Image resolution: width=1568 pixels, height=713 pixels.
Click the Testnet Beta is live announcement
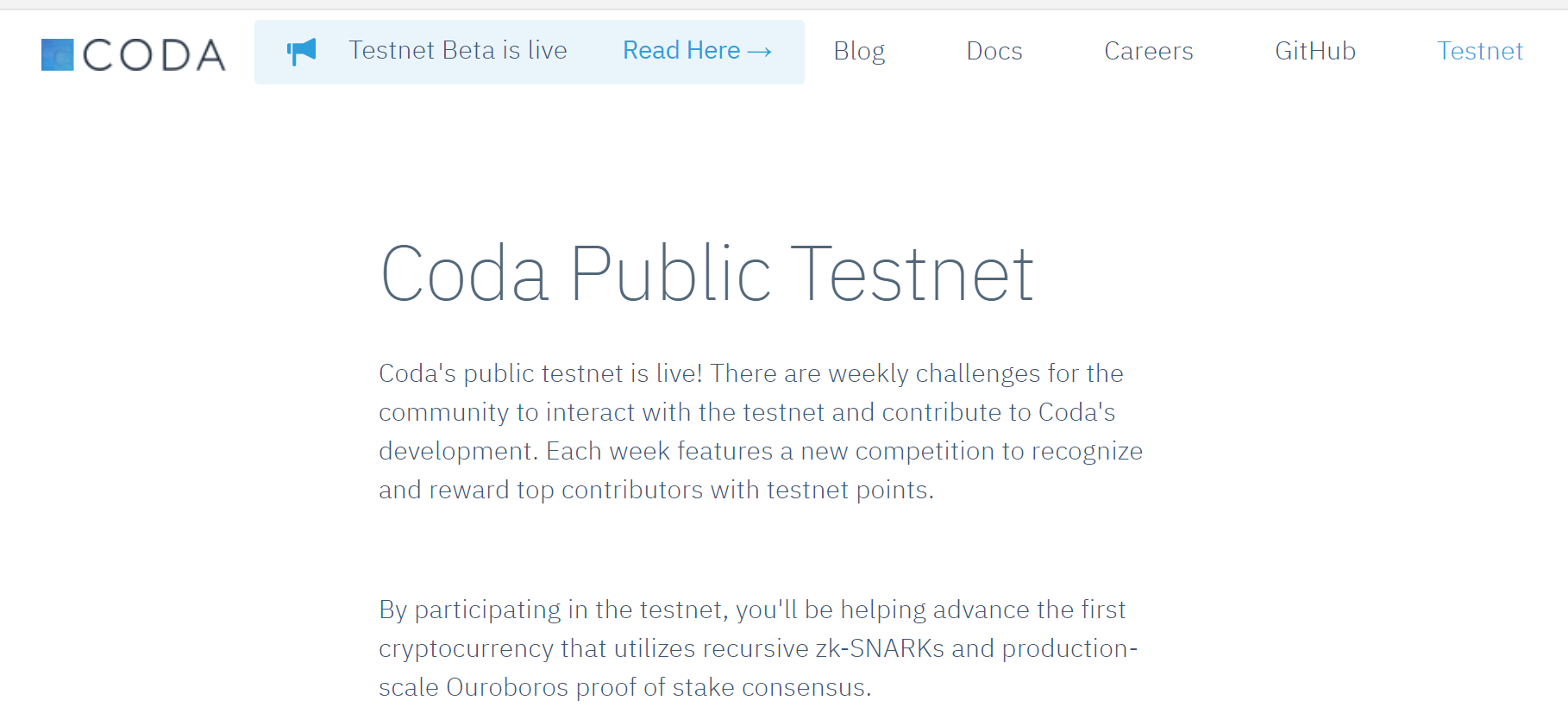(x=457, y=51)
